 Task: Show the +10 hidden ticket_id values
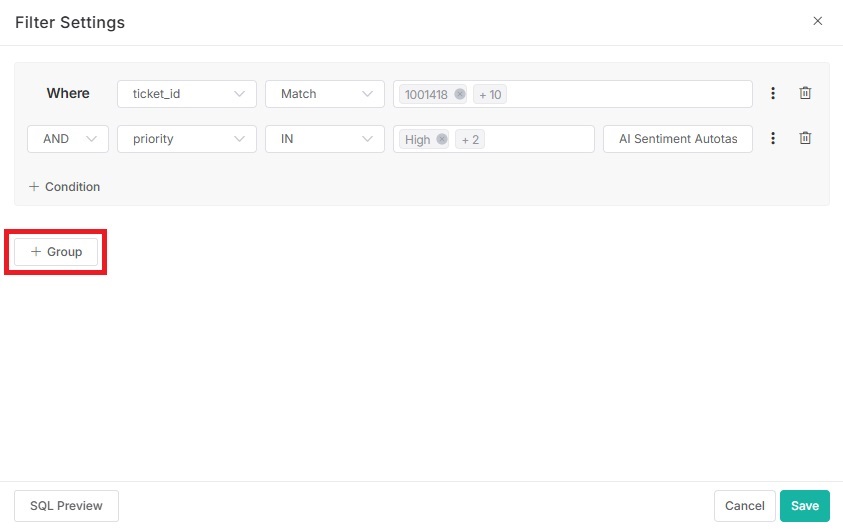coord(490,94)
